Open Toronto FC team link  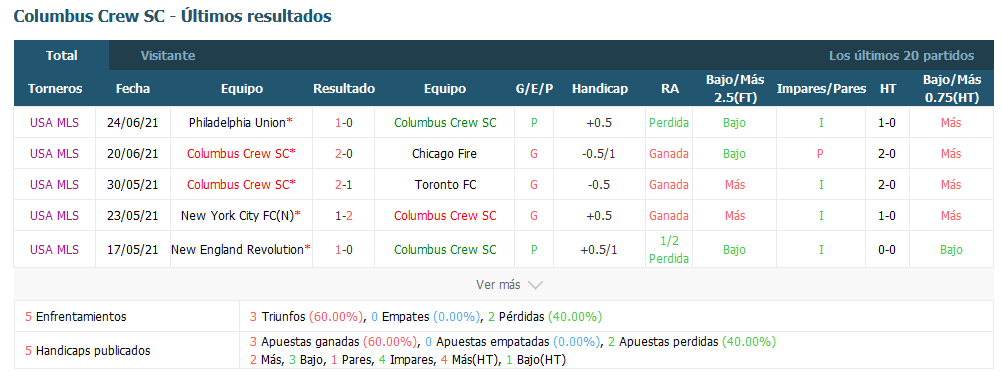[x=444, y=185]
